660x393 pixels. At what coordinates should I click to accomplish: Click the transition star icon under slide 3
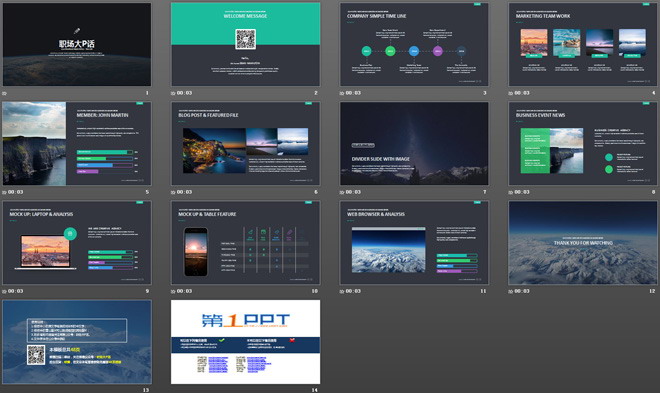point(342,93)
